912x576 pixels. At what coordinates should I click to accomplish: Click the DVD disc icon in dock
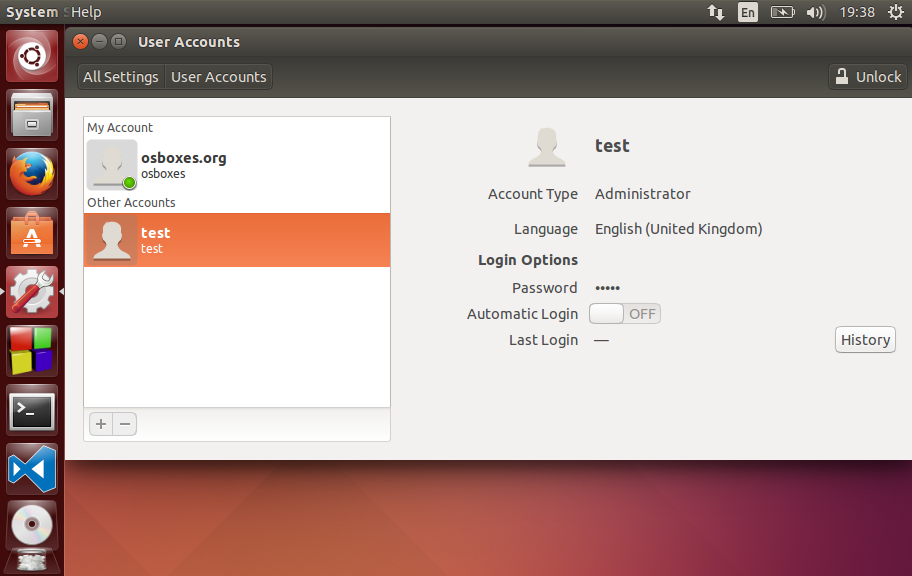[32, 525]
